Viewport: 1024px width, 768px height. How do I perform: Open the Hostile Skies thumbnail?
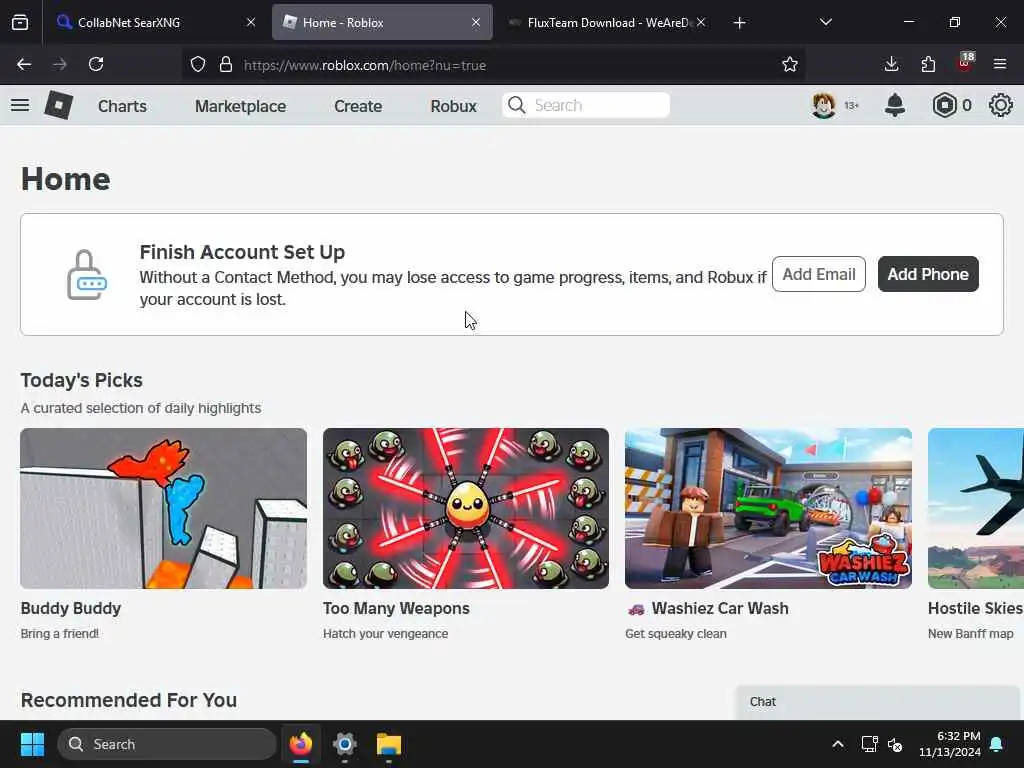click(x=976, y=508)
